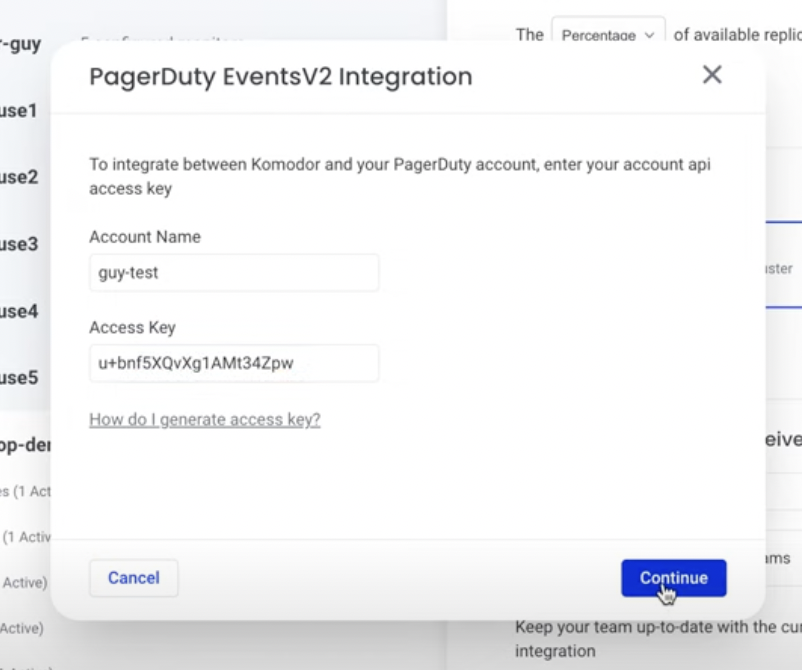The image size is (802, 670).
Task: Open the 'How do I generate access key?' link
Action: [x=205, y=419]
